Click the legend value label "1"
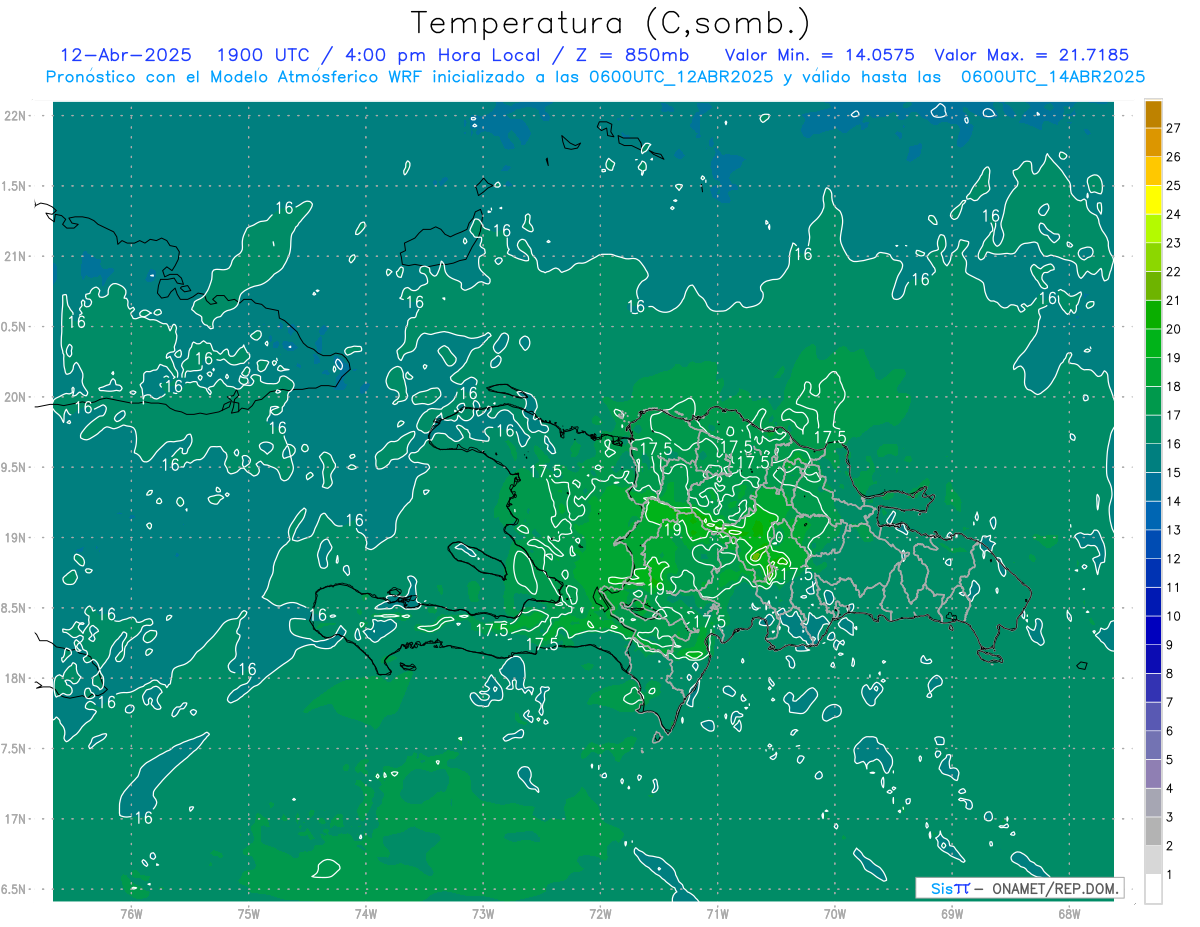The width and height of the screenshot is (1200, 927). [x=1170, y=874]
